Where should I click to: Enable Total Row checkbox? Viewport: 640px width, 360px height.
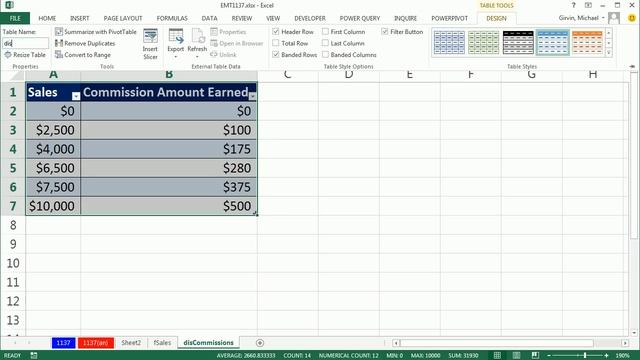(x=276, y=43)
